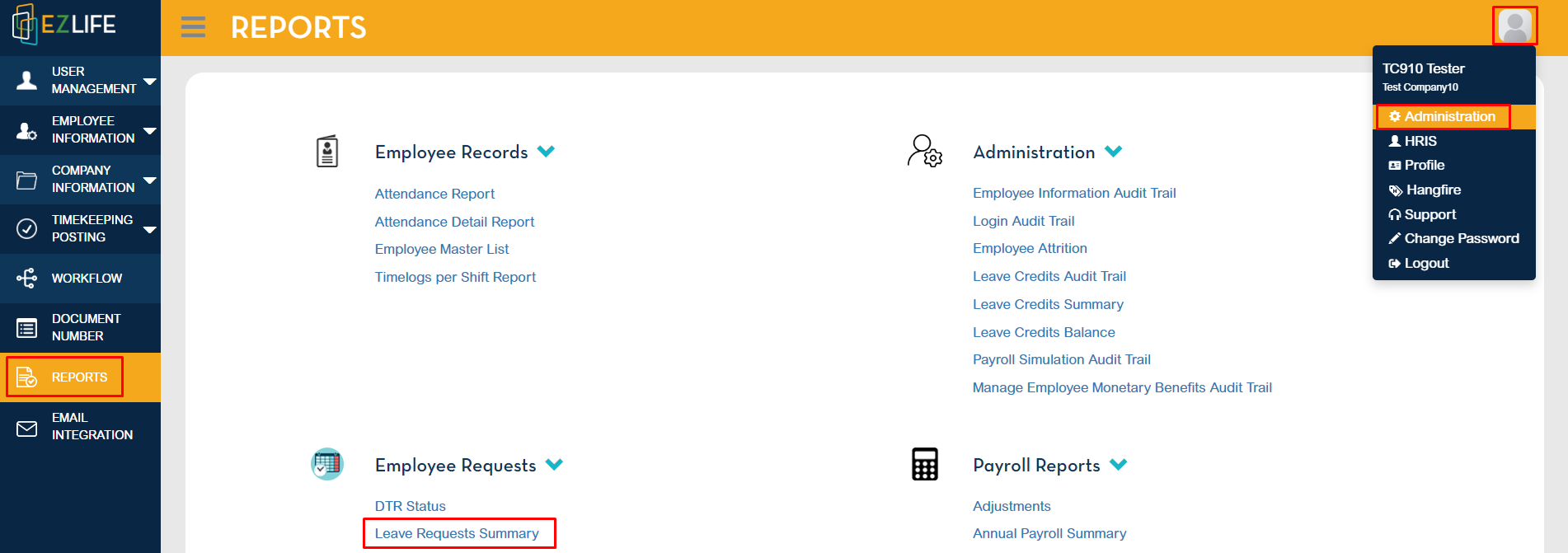Click the Timekeeping Posting checkmark icon
Viewport: 1568px width, 553px height.
coord(26,228)
